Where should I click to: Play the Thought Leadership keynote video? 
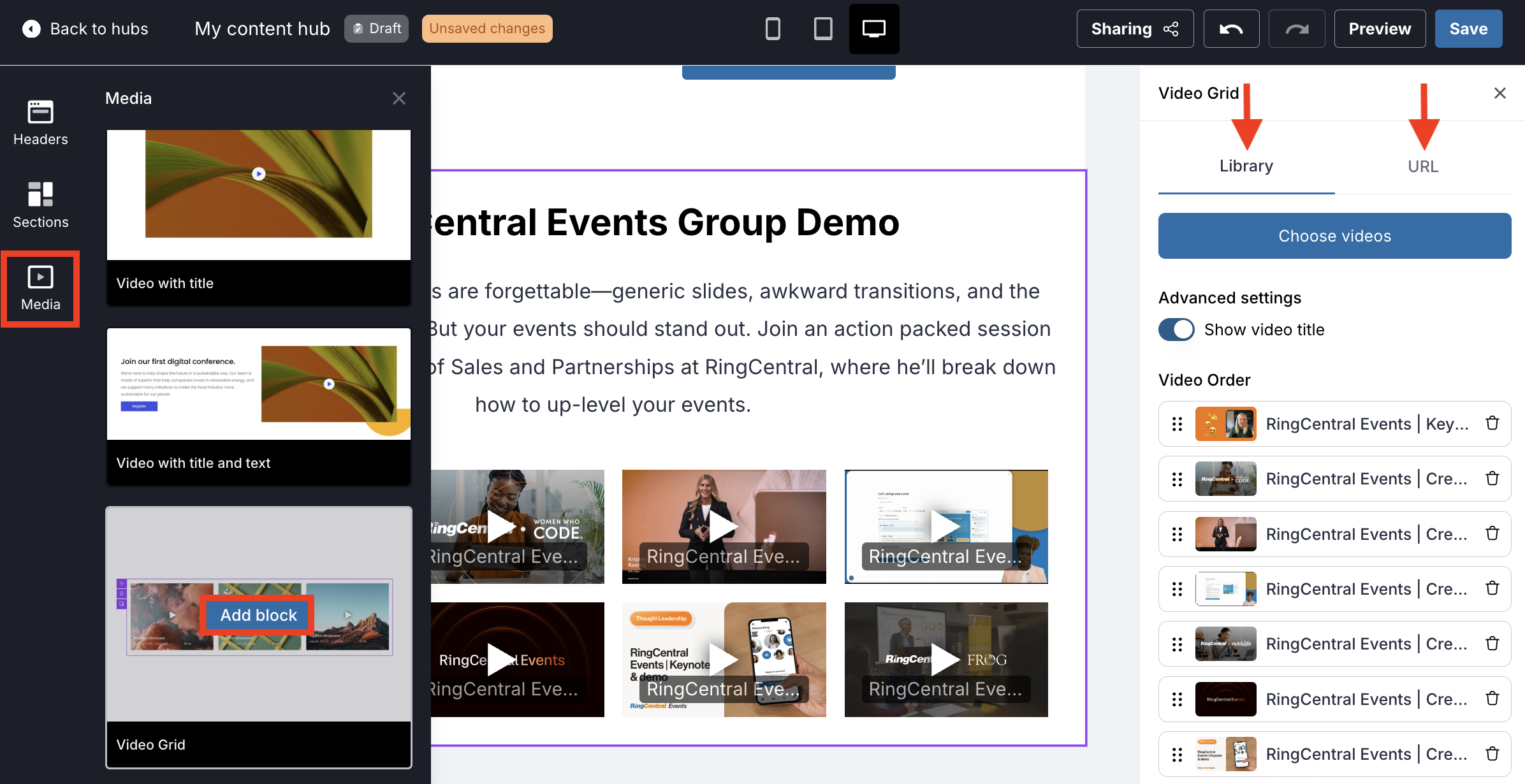coord(724,660)
